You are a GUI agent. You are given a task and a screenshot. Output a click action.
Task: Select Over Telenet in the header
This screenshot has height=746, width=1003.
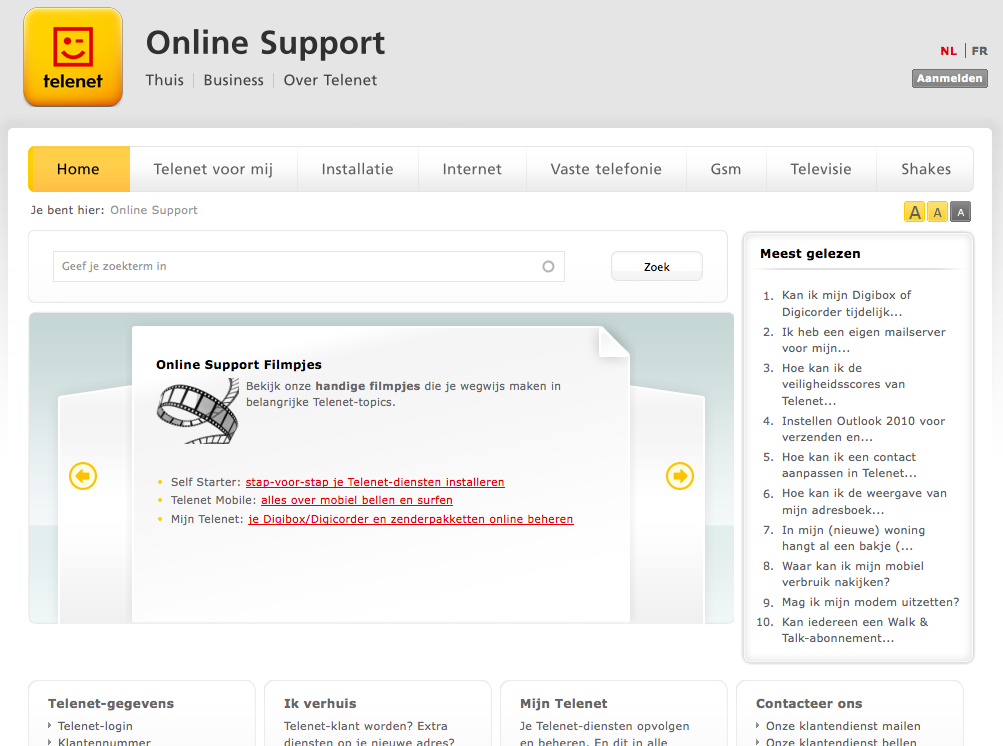coord(329,79)
